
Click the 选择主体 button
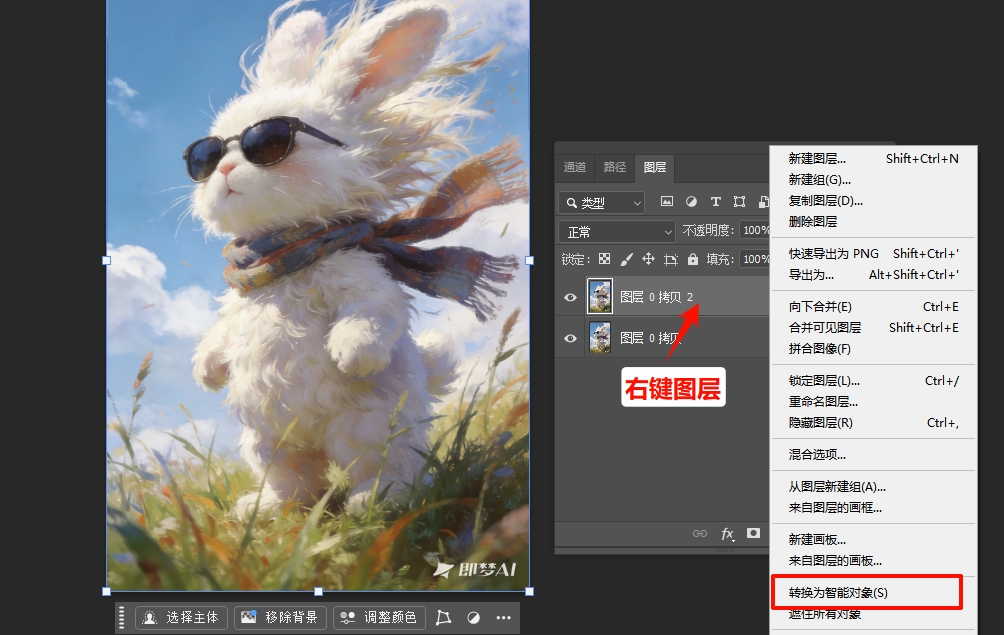[180, 617]
